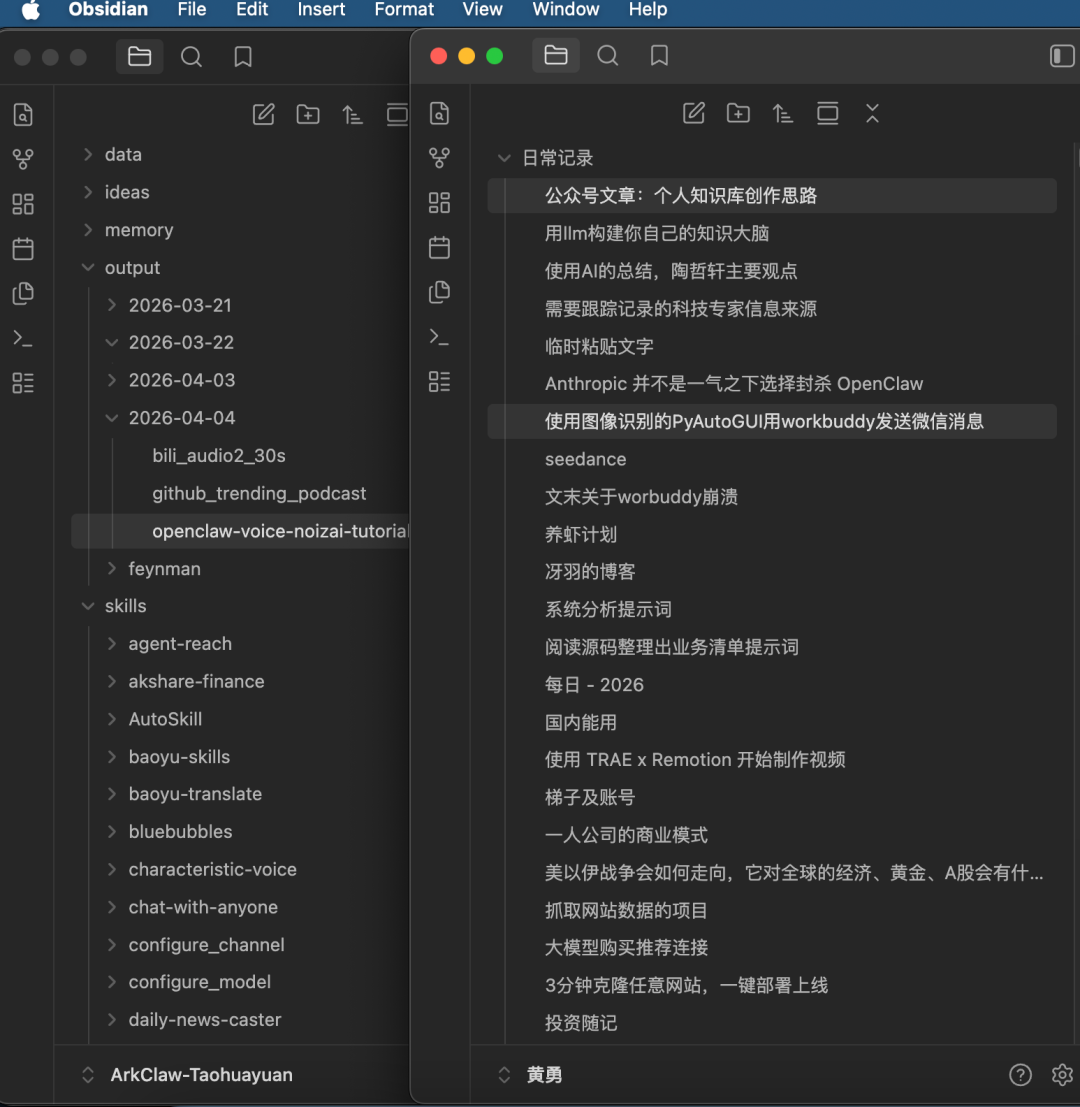
Task: Create new folder in the back window
Action: [308, 114]
